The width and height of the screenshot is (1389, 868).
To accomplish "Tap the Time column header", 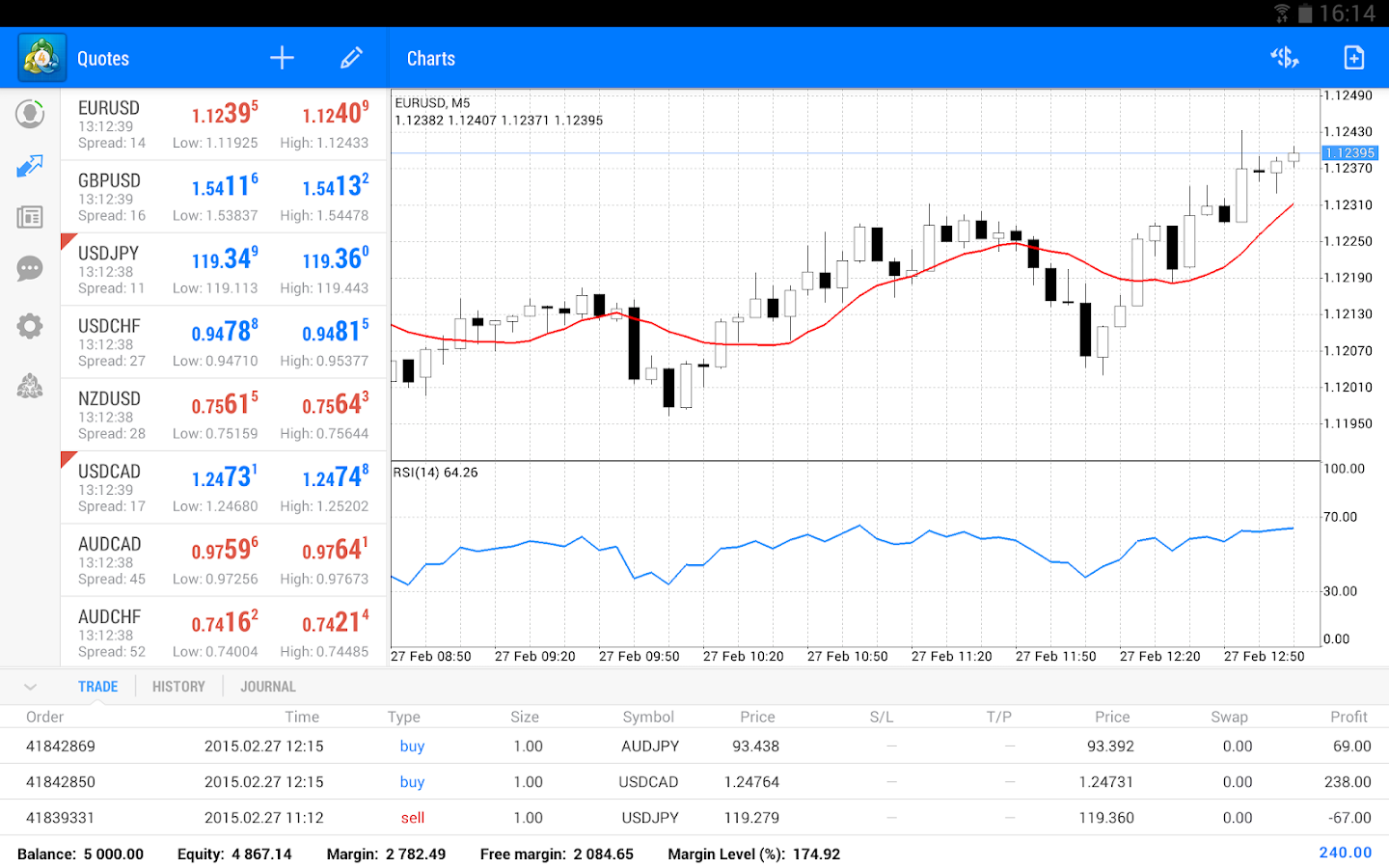I will 302,717.
